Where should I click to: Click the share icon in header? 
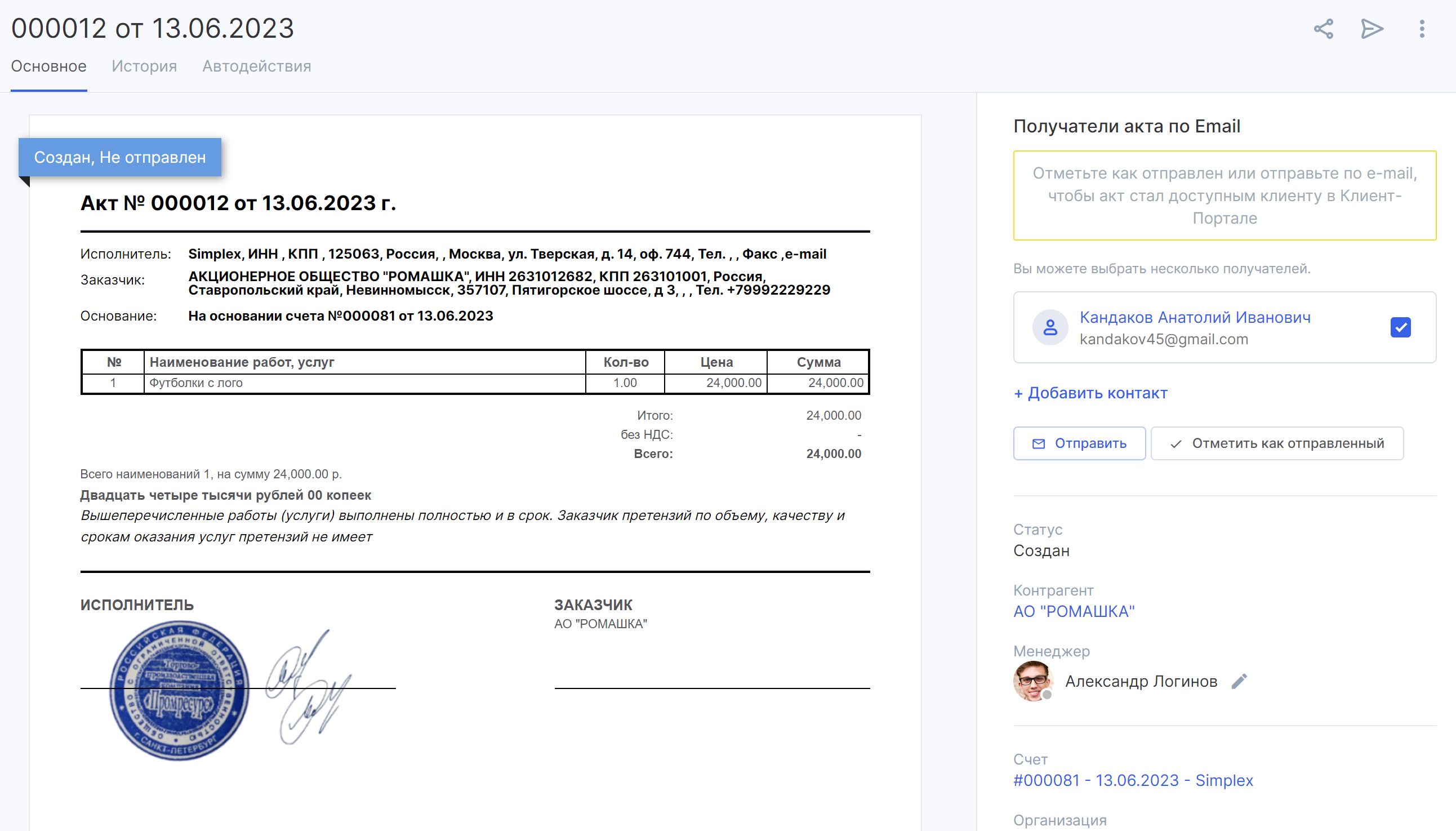1323,29
